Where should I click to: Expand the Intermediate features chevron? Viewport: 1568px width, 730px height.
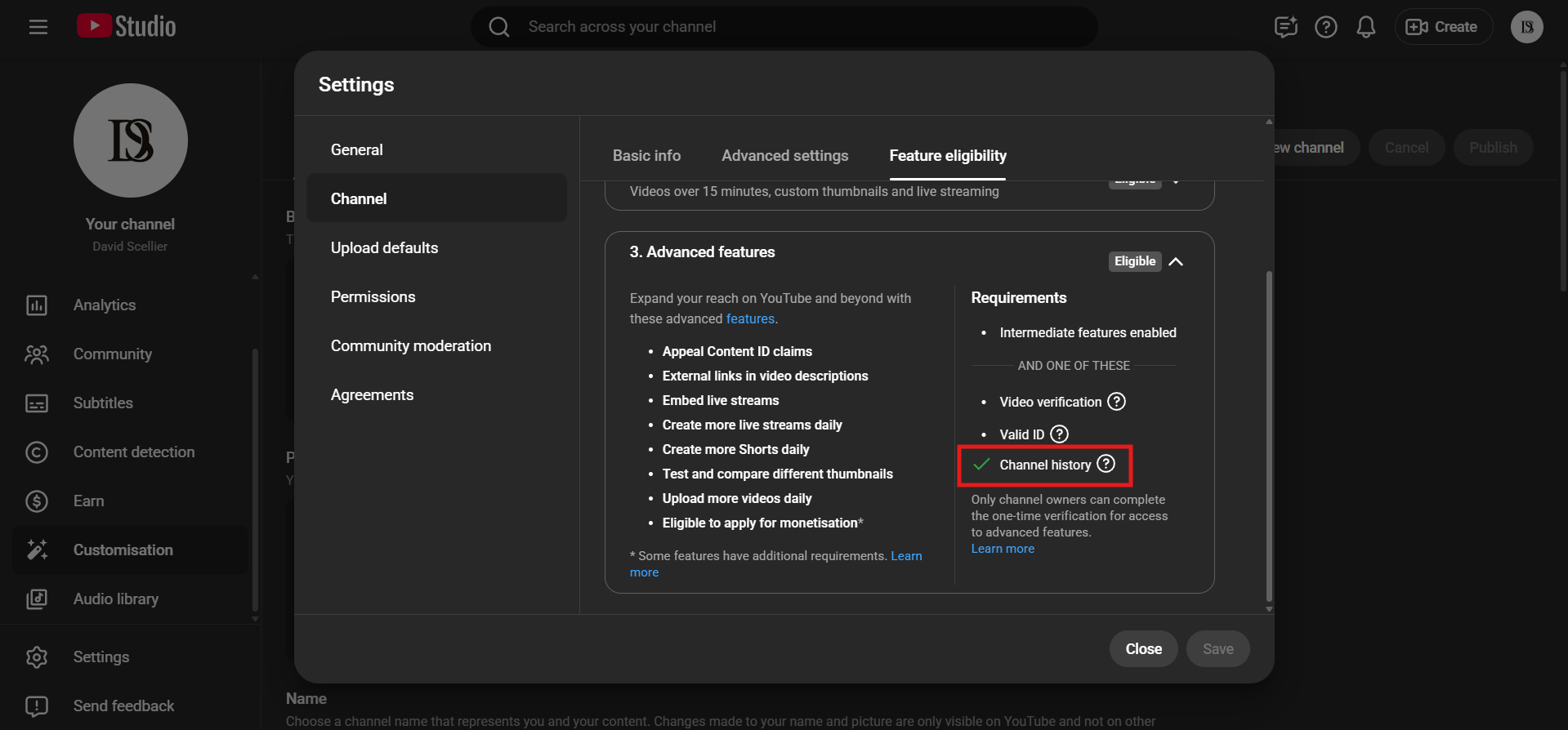tap(1176, 183)
